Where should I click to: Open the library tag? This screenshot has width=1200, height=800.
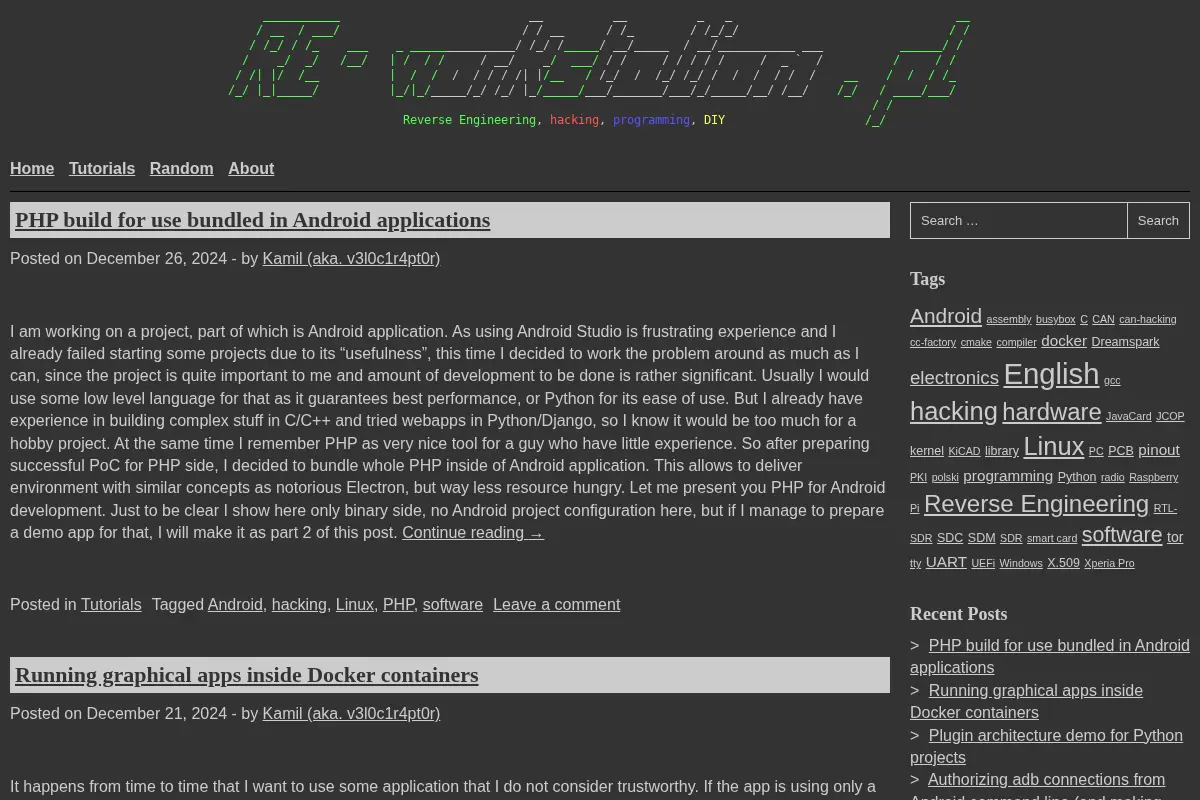click(x=1002, y=451)
